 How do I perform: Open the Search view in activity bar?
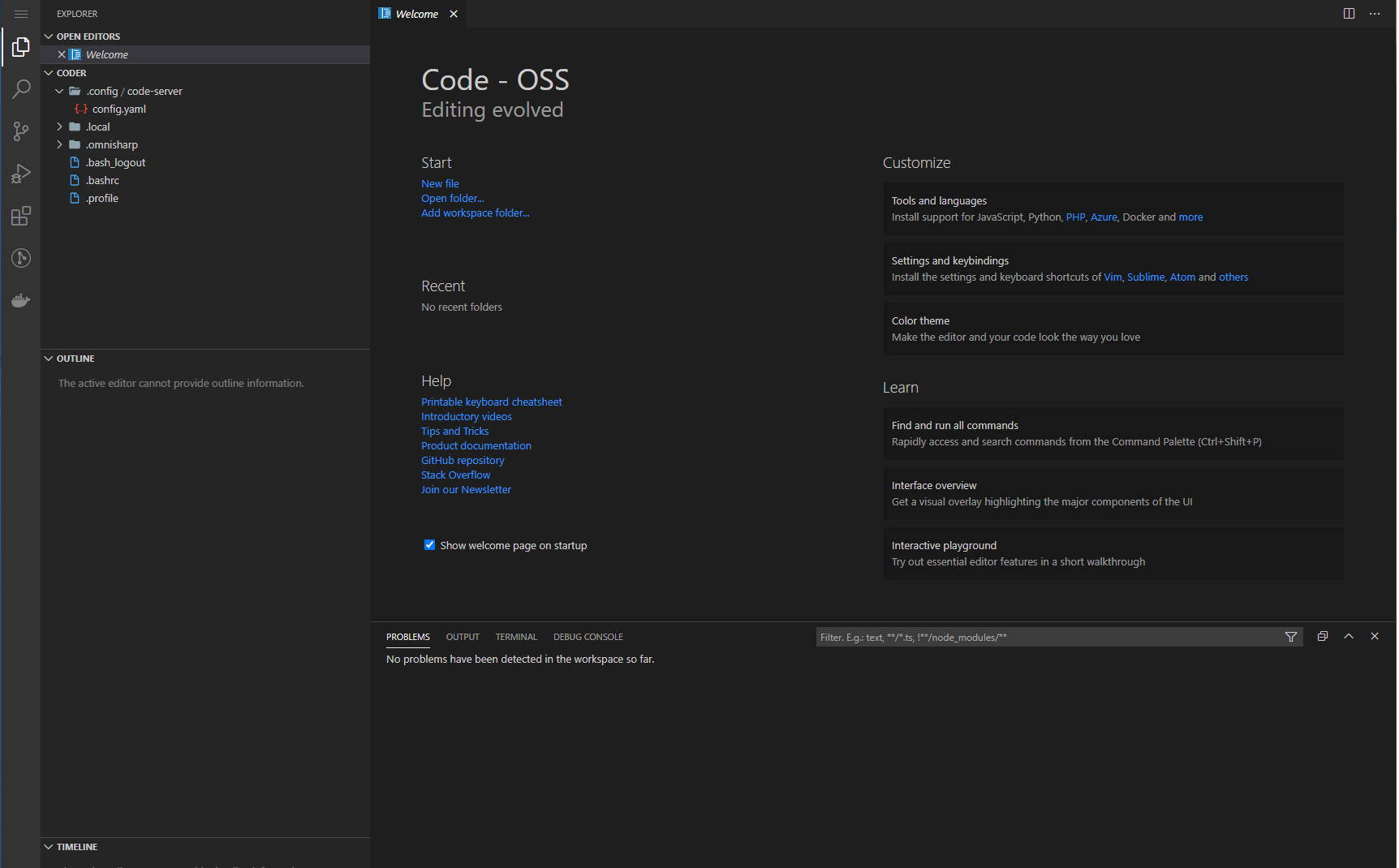(x=21, y=89)
